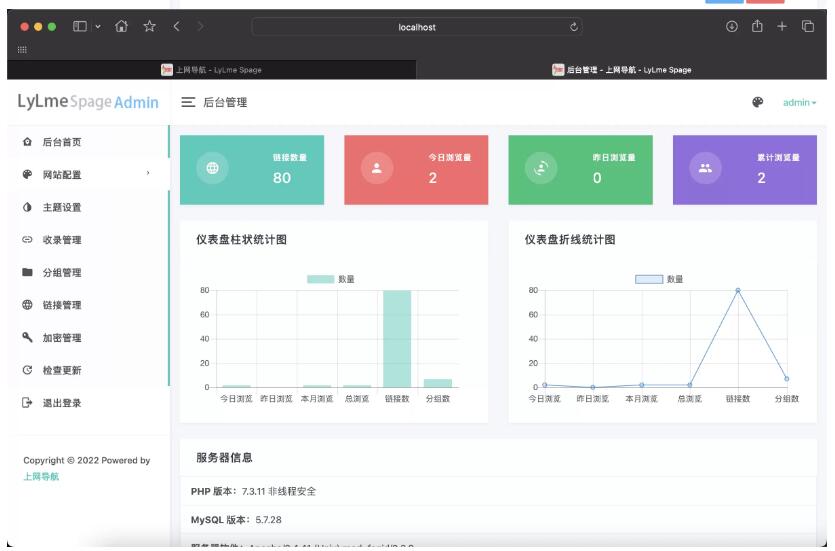Click the 仪表盘折线统计图 heading
Viewport: 835px width, 551px height.
pyautogui.click(x=570, y=240)
